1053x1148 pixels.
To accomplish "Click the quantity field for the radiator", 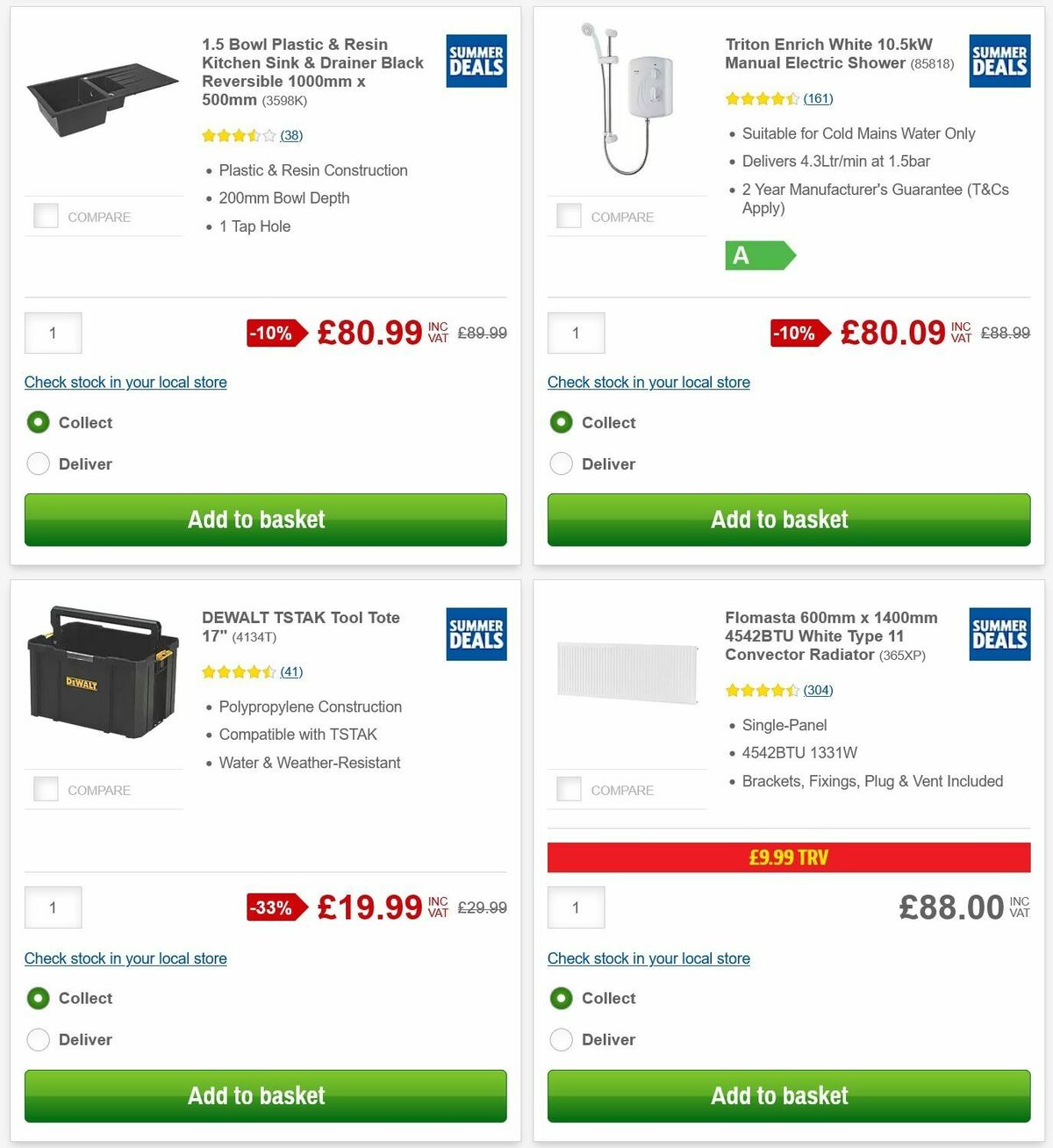I will (x=576, y=908).
